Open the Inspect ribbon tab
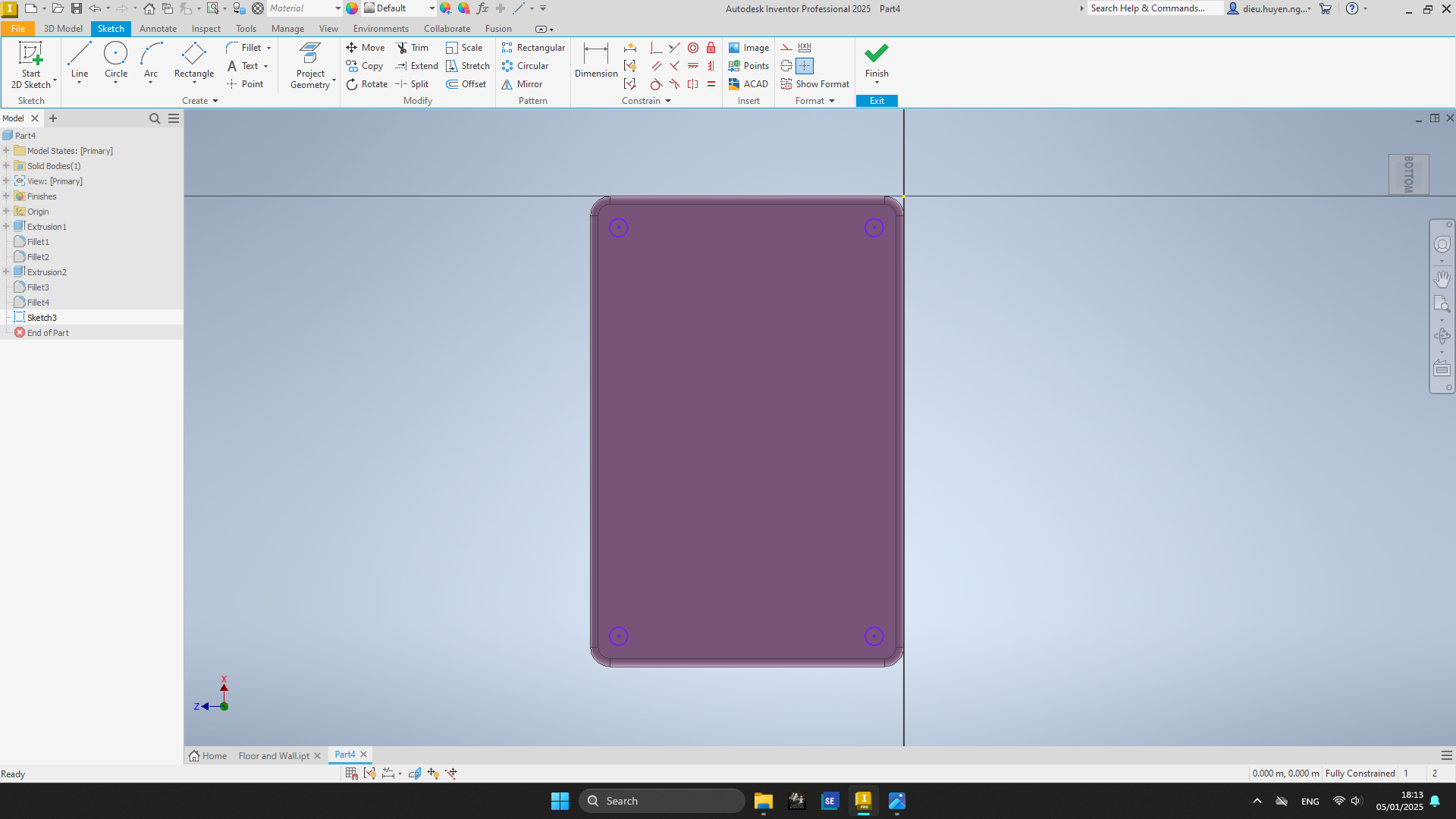Screen dimensions: 1456x819 click(x=206, y=29)
